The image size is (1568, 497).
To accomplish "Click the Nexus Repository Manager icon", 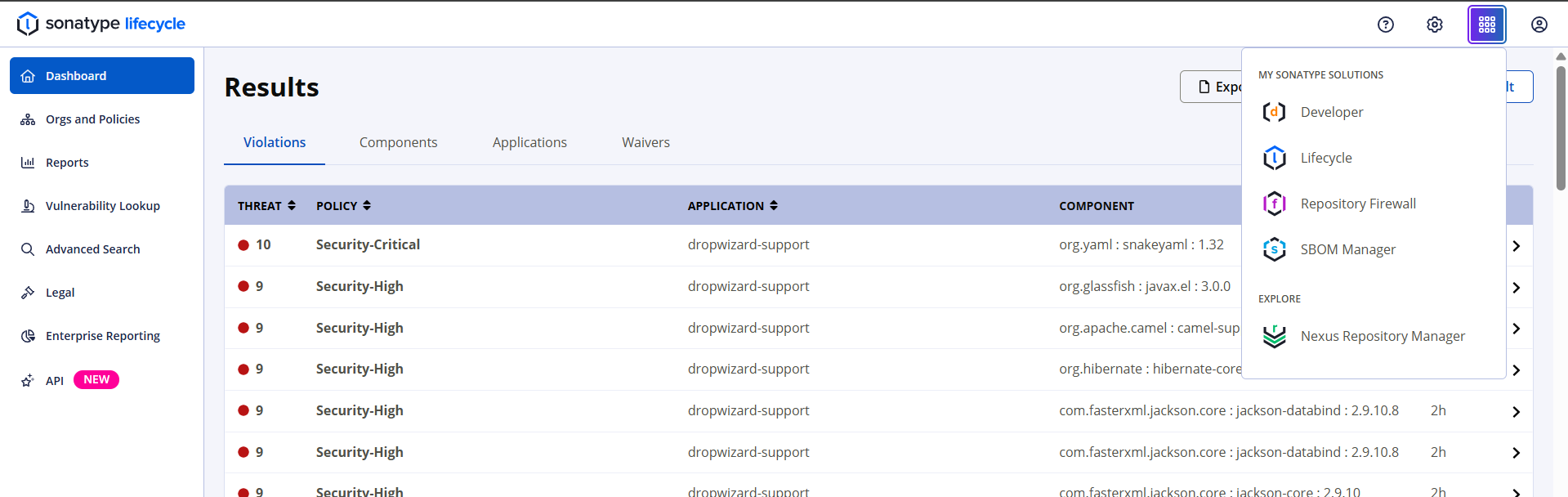I will point(1275,336).
